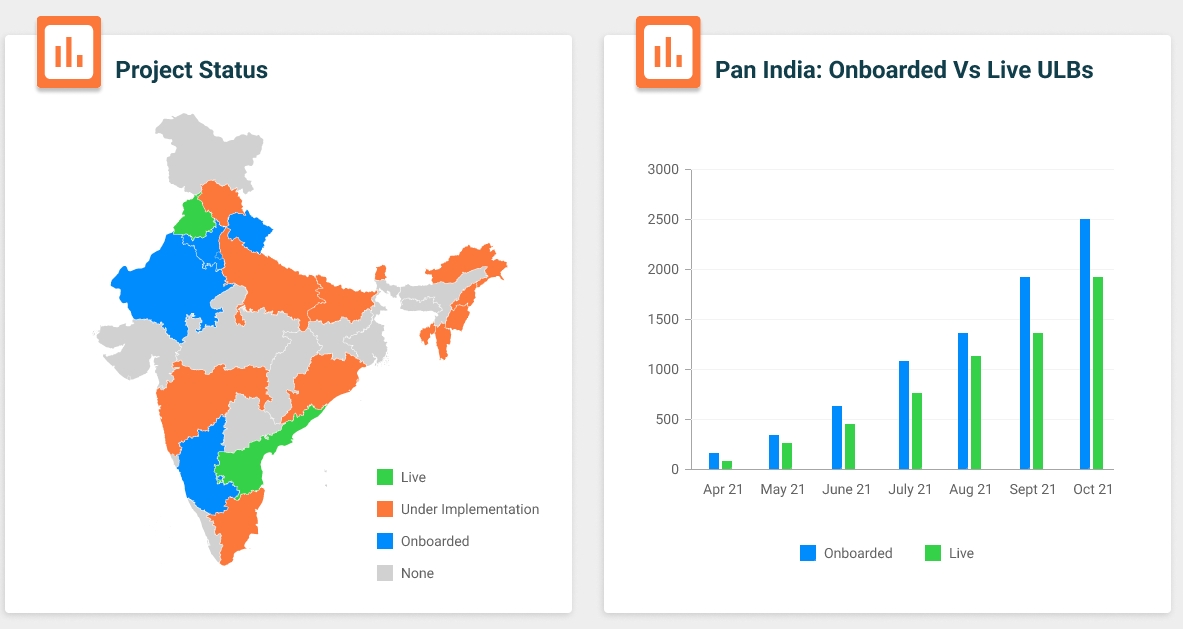Click the blue Onboarded swatch in the map legend
This screenshot has width=1183, height=629.
click(385, 541)
